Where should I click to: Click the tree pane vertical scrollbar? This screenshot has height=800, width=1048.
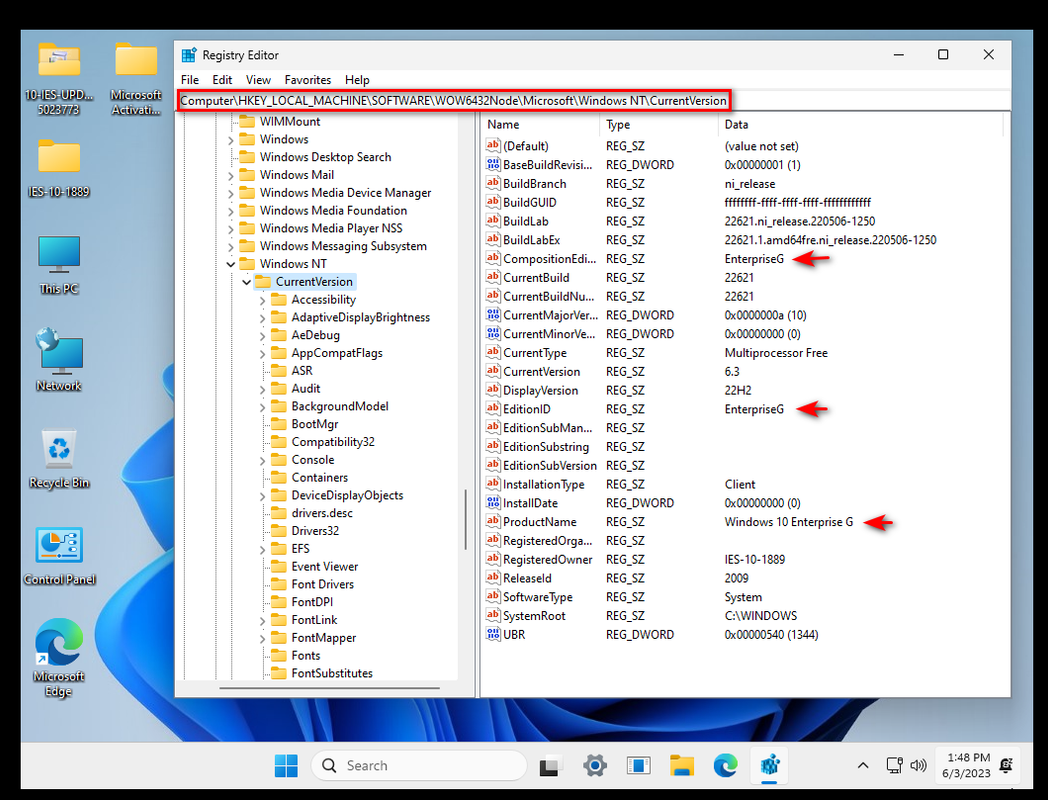(x=466, y=519)
